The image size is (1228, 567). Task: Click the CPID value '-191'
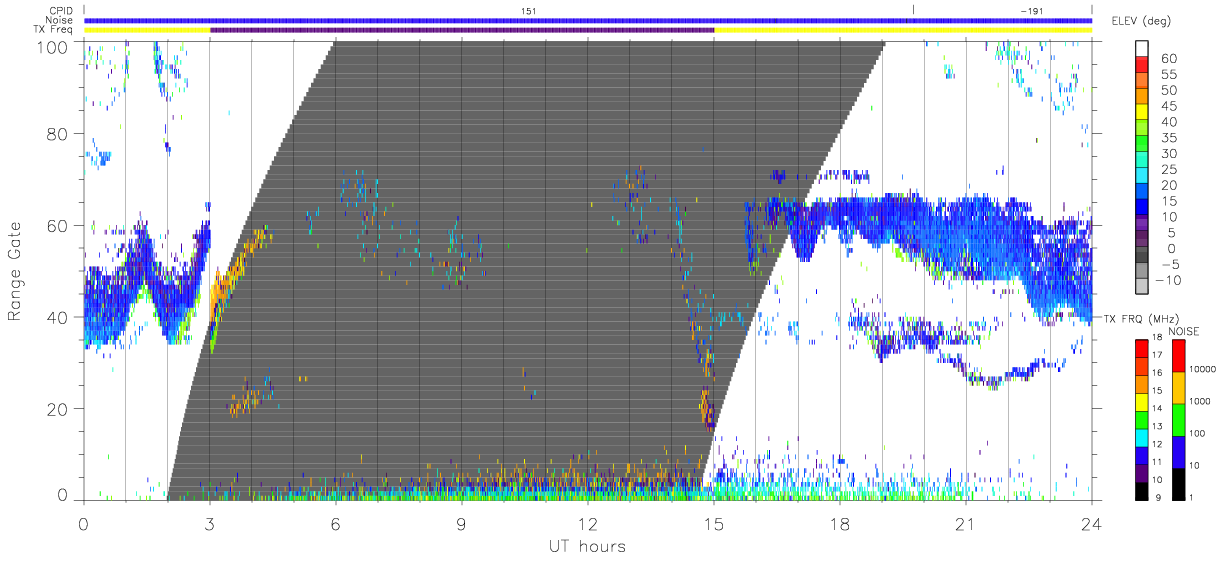pos(1032,10)
